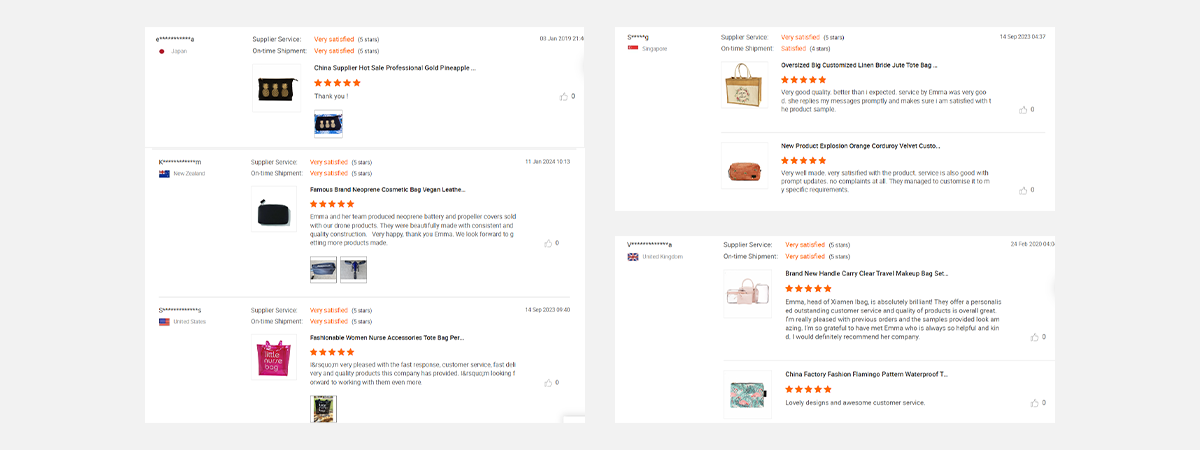View the orange corduroy bag thumbnail
The image size is (1200, 450).
tap(744, 168)
